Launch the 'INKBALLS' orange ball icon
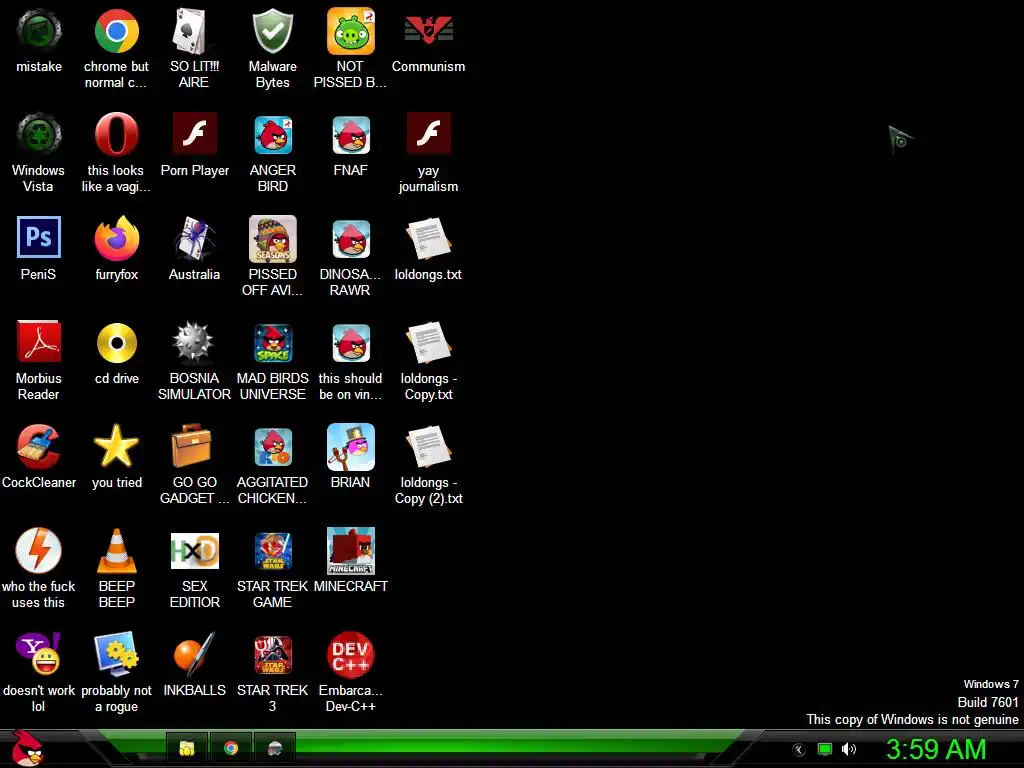This screenshot has height=768, width=1024. [x=194, y=654]
